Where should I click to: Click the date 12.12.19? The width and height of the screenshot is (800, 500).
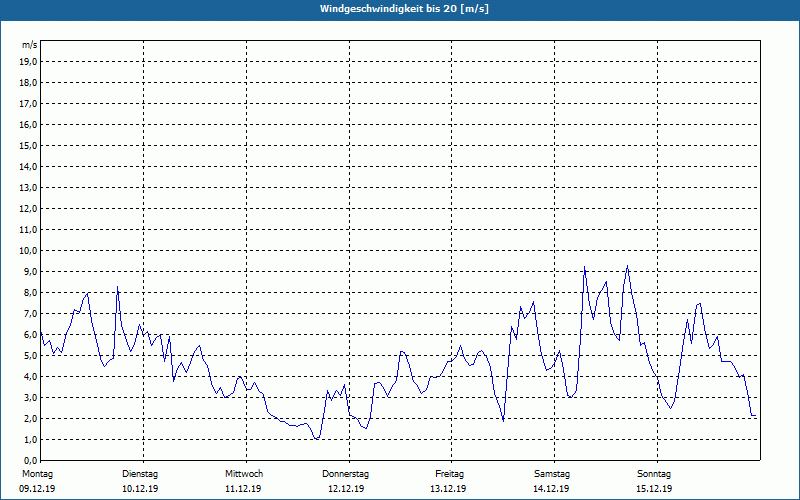[x=346, y=489]
